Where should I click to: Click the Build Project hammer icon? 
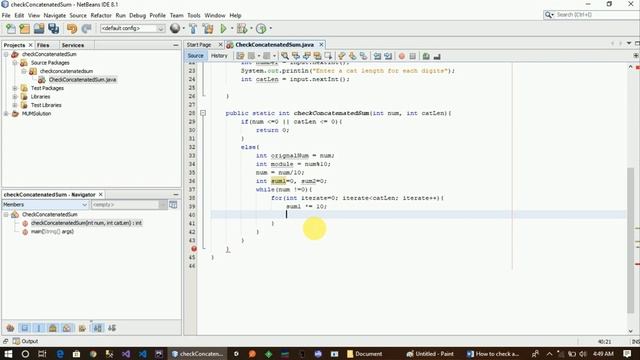(x=193, y=29)
